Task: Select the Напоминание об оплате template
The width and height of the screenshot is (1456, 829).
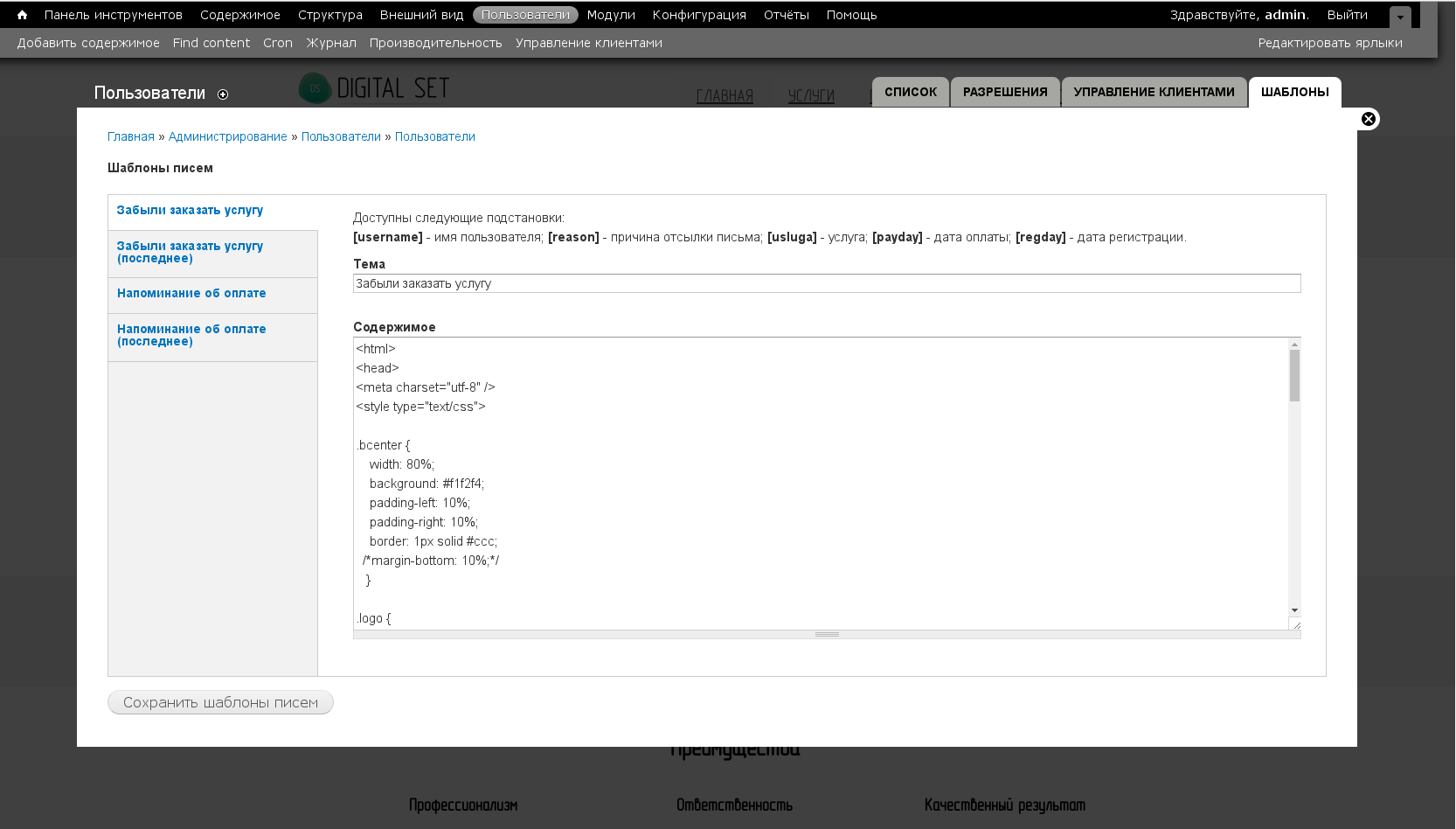Action: coord(191,293)
